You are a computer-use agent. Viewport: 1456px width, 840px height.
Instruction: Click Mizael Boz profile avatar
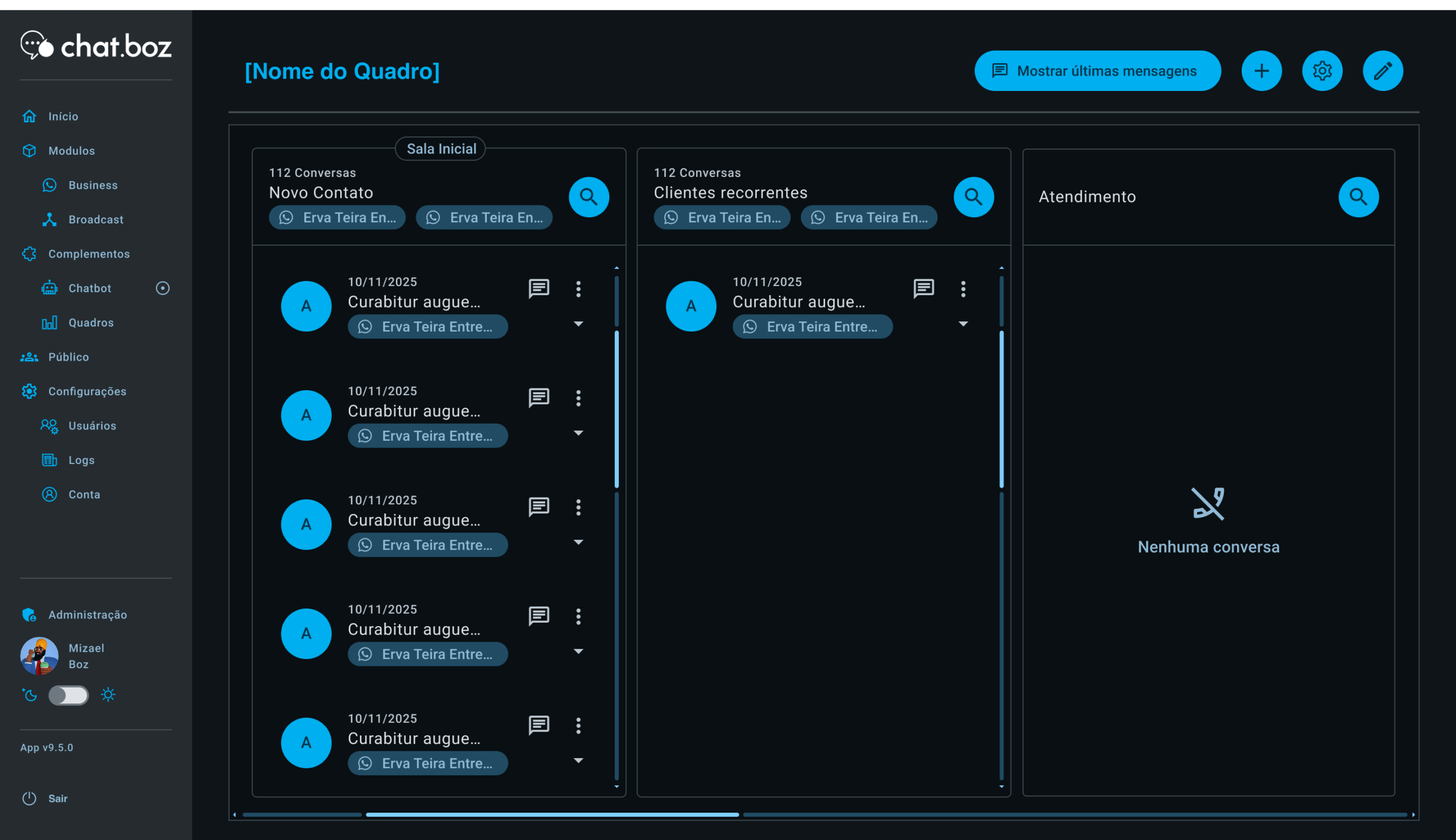point(39,656)
